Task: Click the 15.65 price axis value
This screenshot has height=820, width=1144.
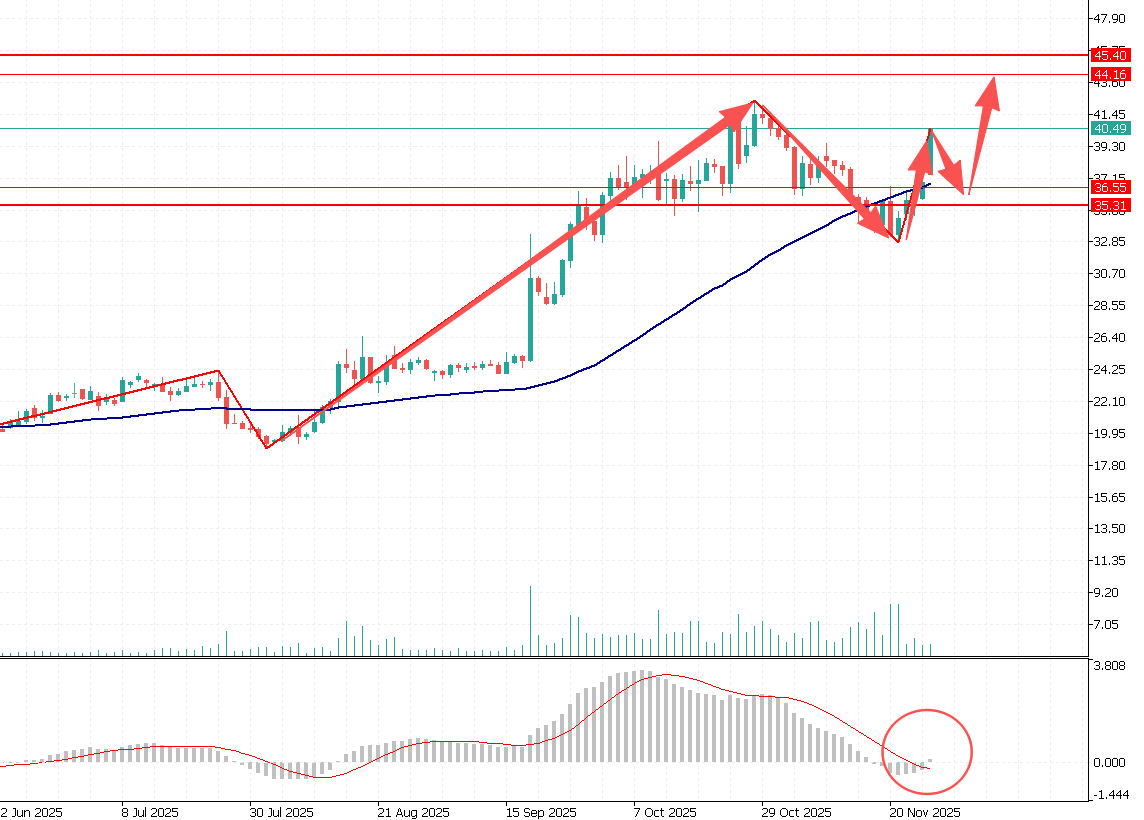Action: pyautogui.click(x=1110, y=498)
